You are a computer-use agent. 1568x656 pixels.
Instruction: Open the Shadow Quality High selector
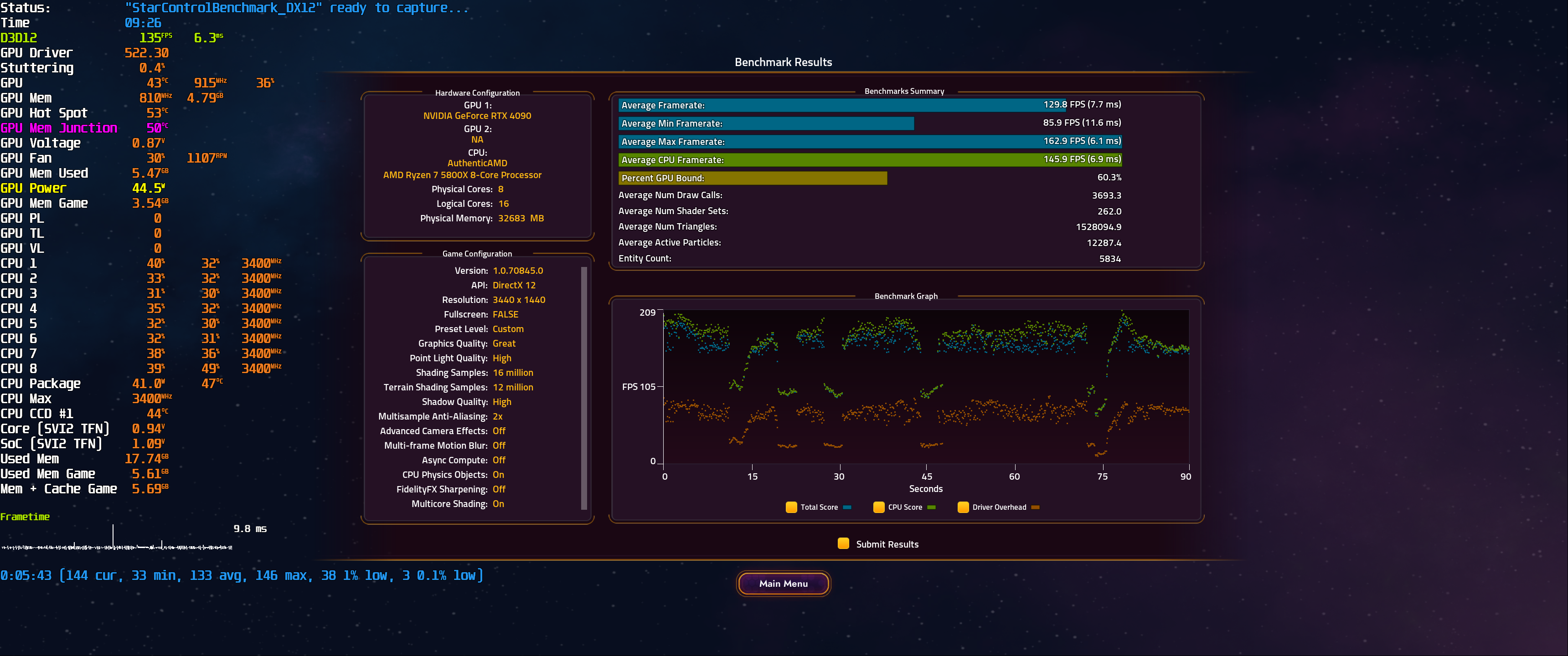(x=501, y=402)
